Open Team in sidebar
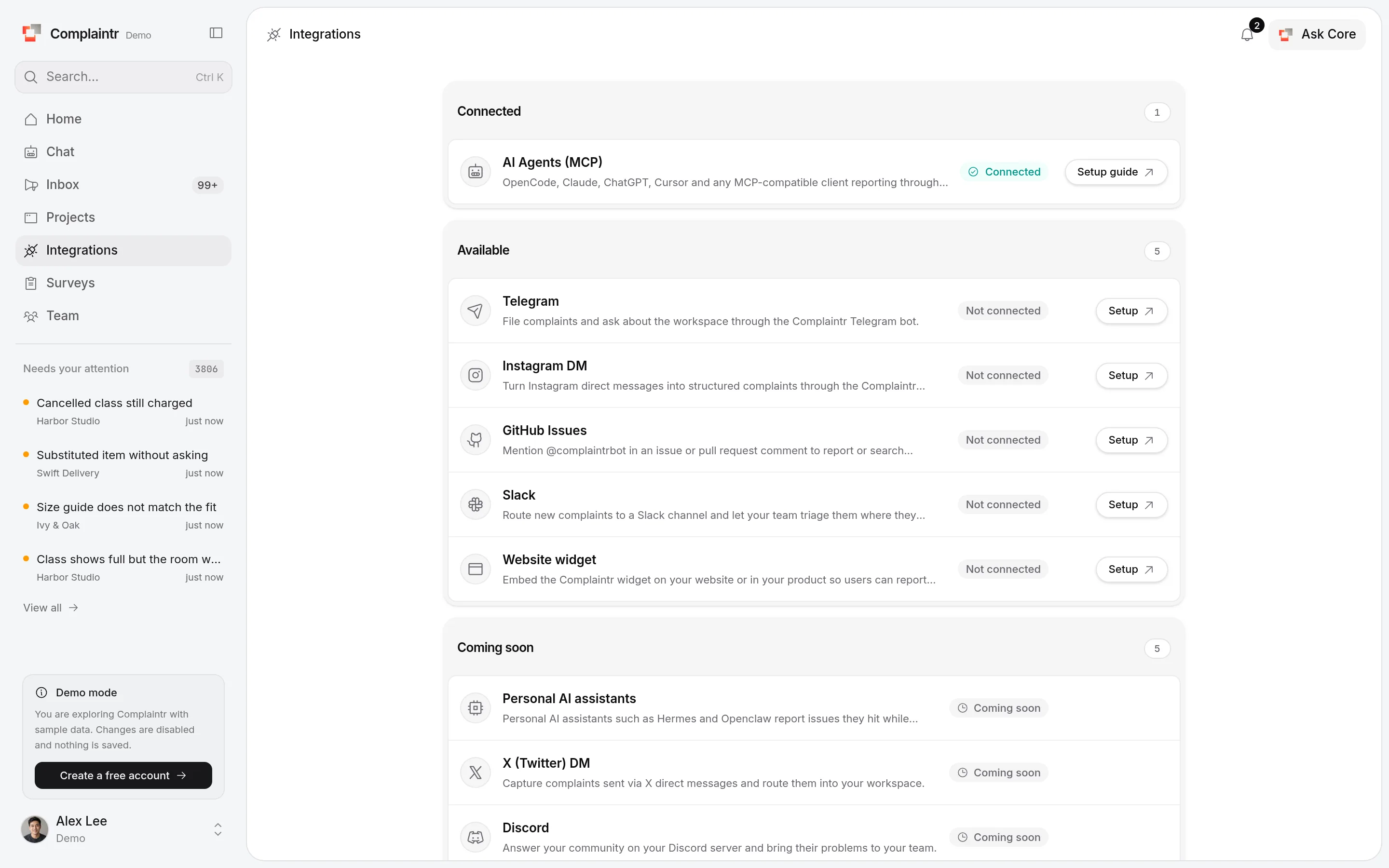This screenshot has width=1389, height=868. tap(123, 316)
